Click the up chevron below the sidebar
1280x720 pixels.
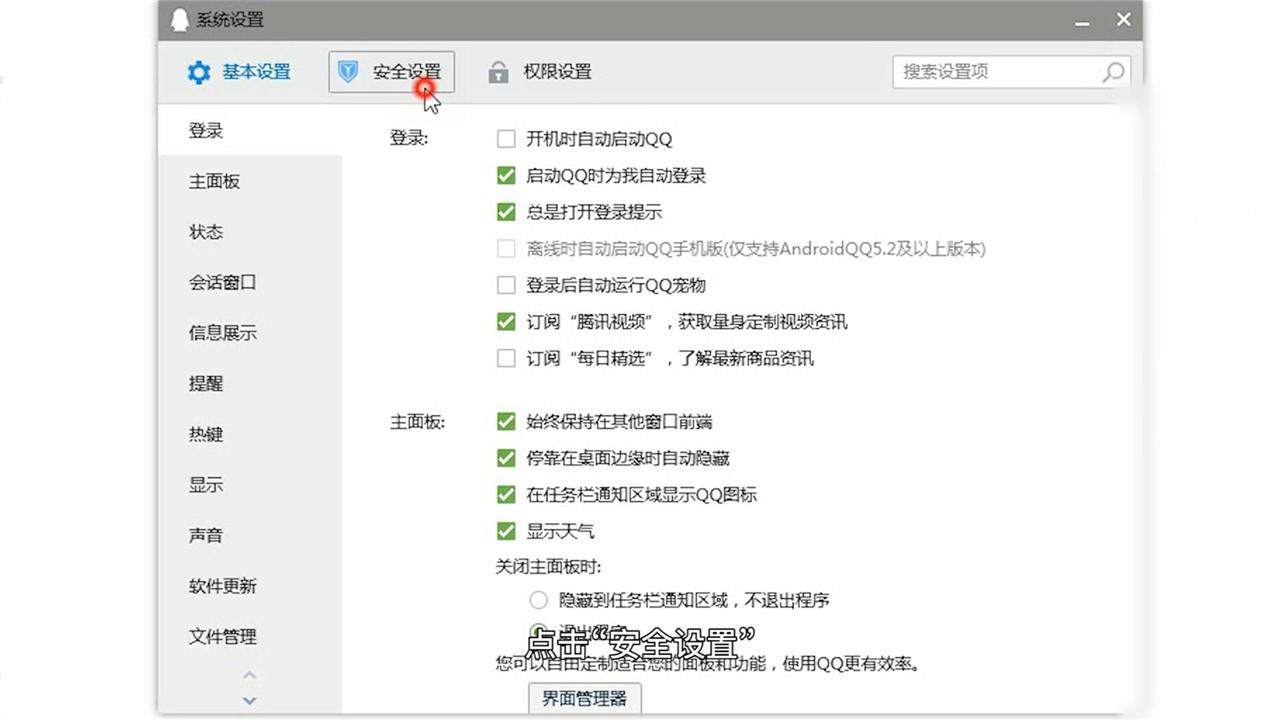click(250, 675)
